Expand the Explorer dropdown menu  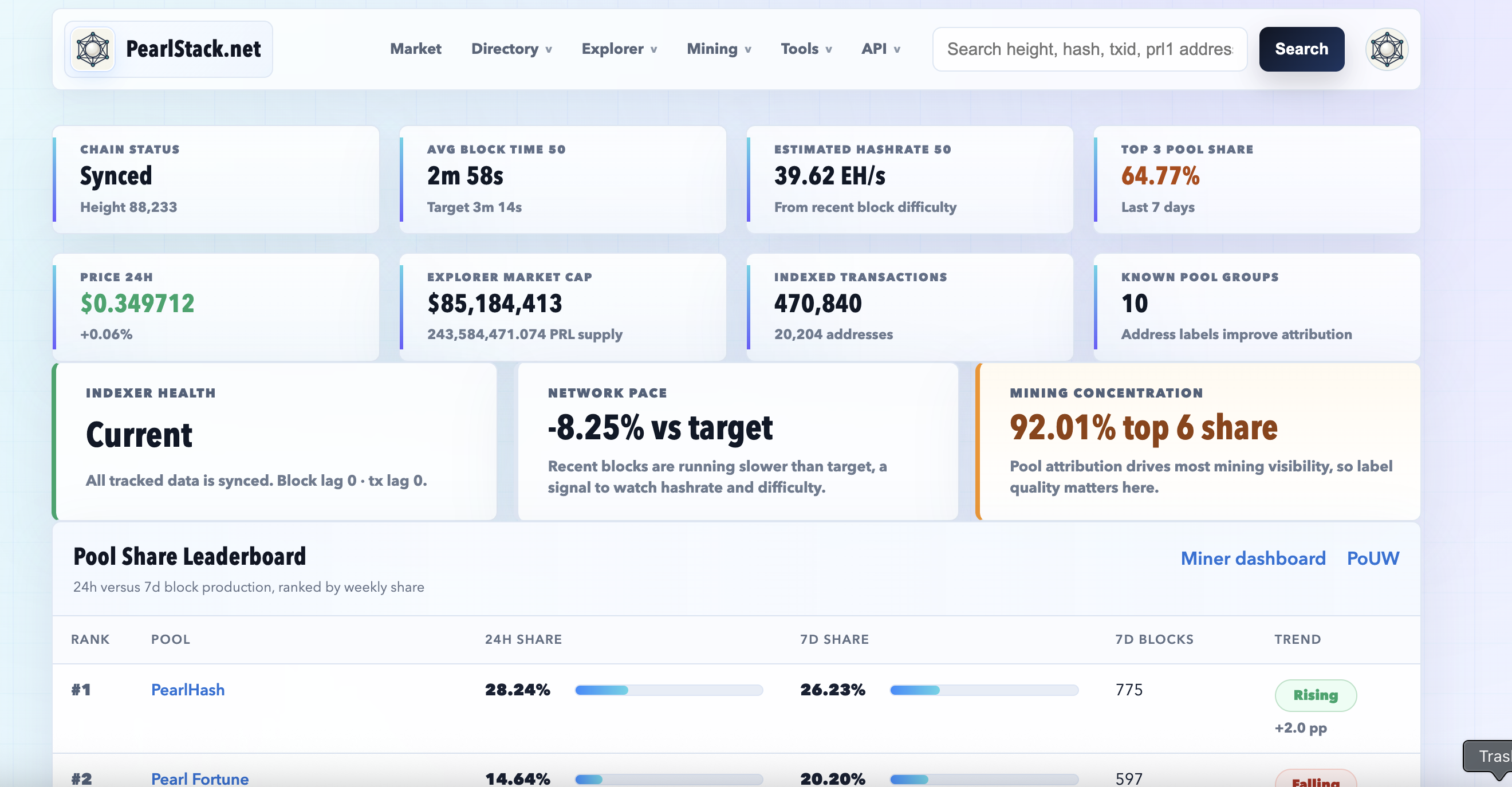[619, 49]
